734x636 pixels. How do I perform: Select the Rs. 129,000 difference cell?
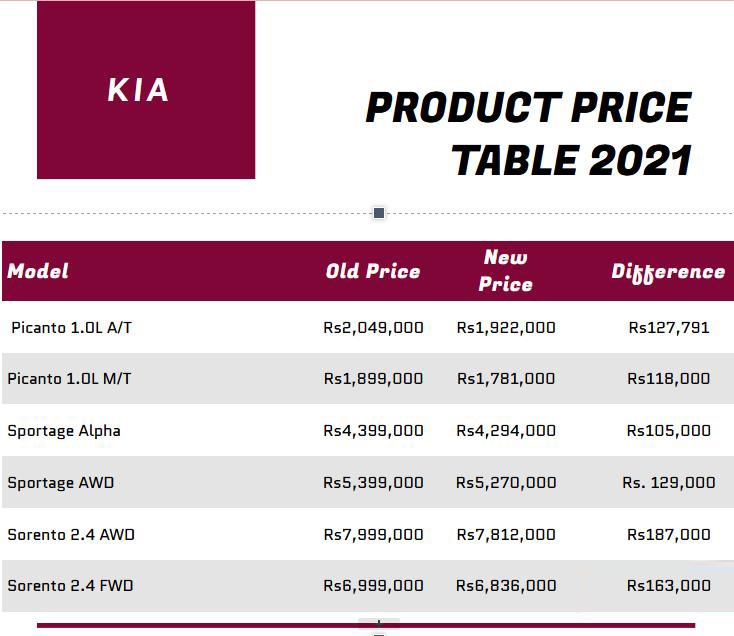(669, 483)
